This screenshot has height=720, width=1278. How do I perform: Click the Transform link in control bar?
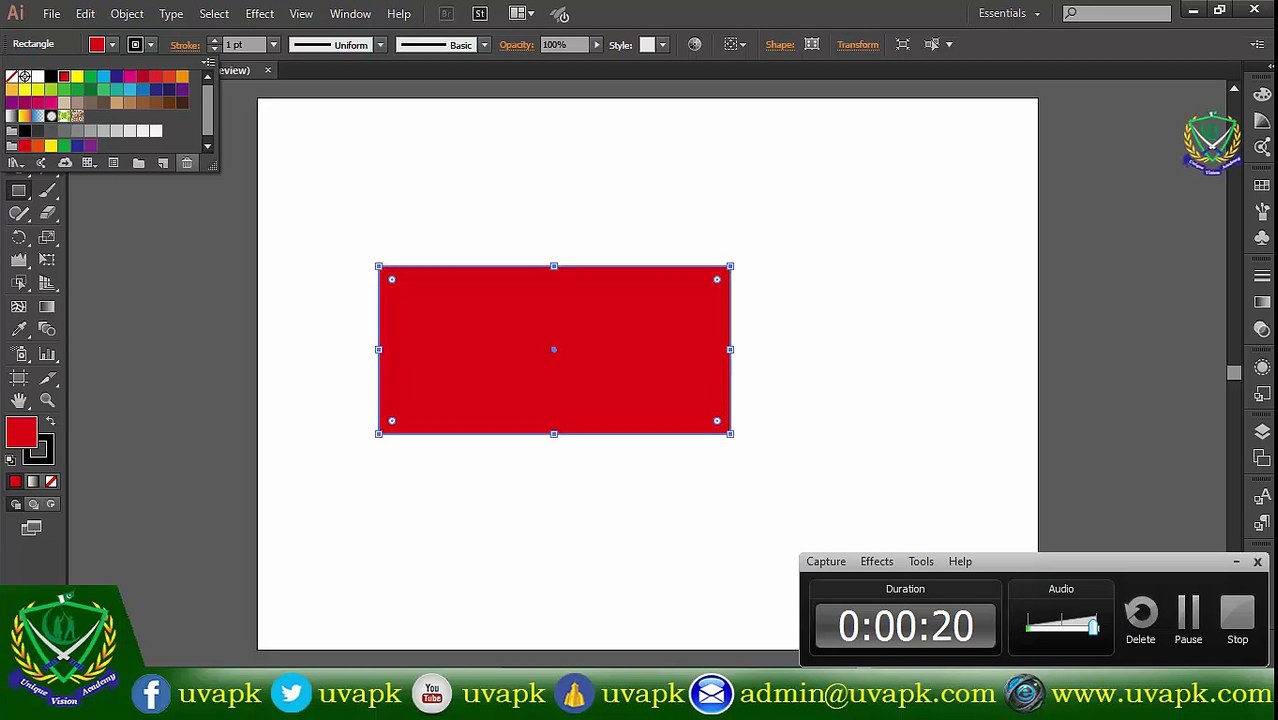[x=858, y=45]
